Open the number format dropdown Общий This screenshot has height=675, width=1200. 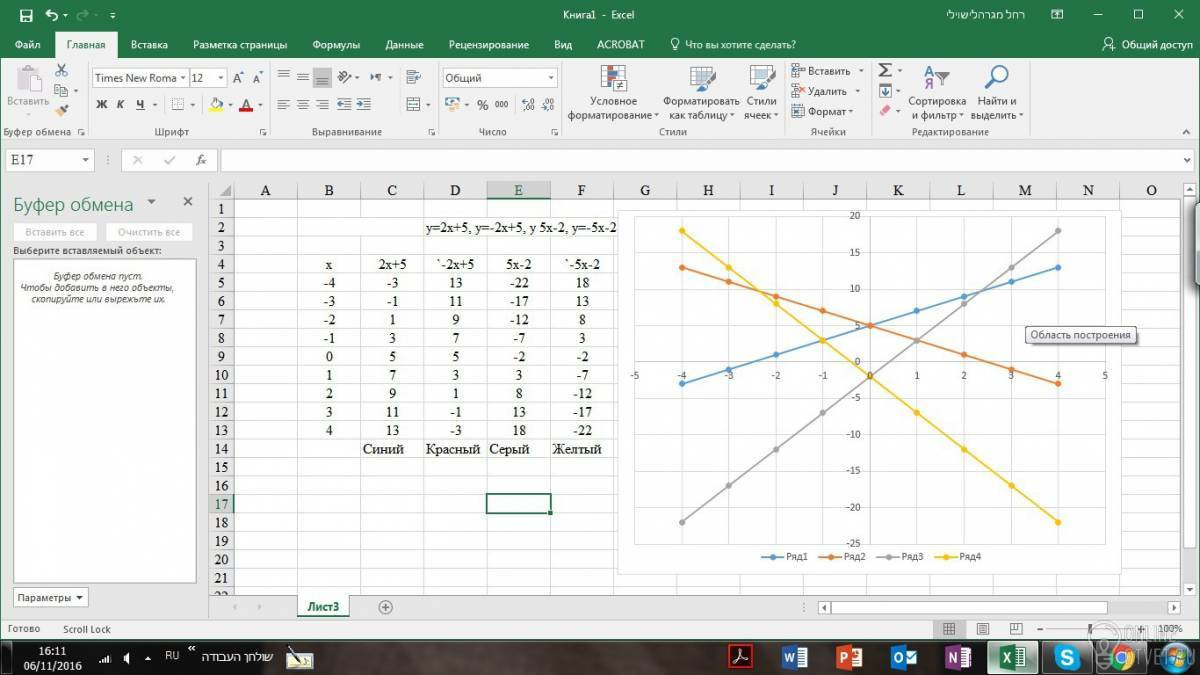[551, 78]
